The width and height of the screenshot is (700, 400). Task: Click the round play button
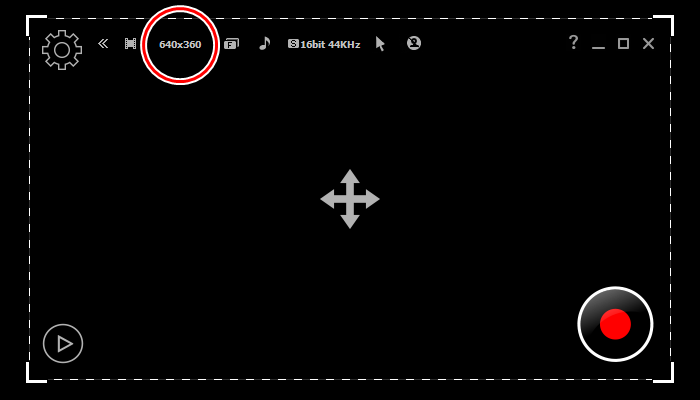click(63, 343)
